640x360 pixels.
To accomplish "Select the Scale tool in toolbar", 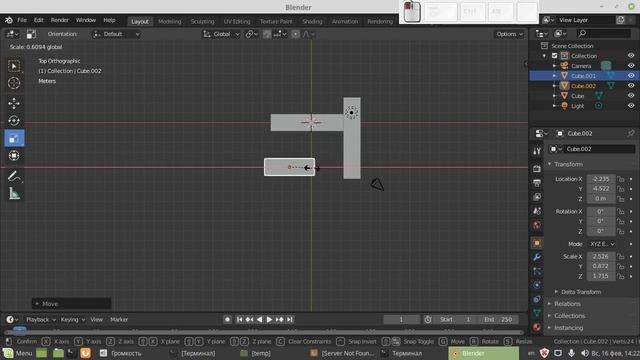I will pyautogui.click(x=14, y=138).
